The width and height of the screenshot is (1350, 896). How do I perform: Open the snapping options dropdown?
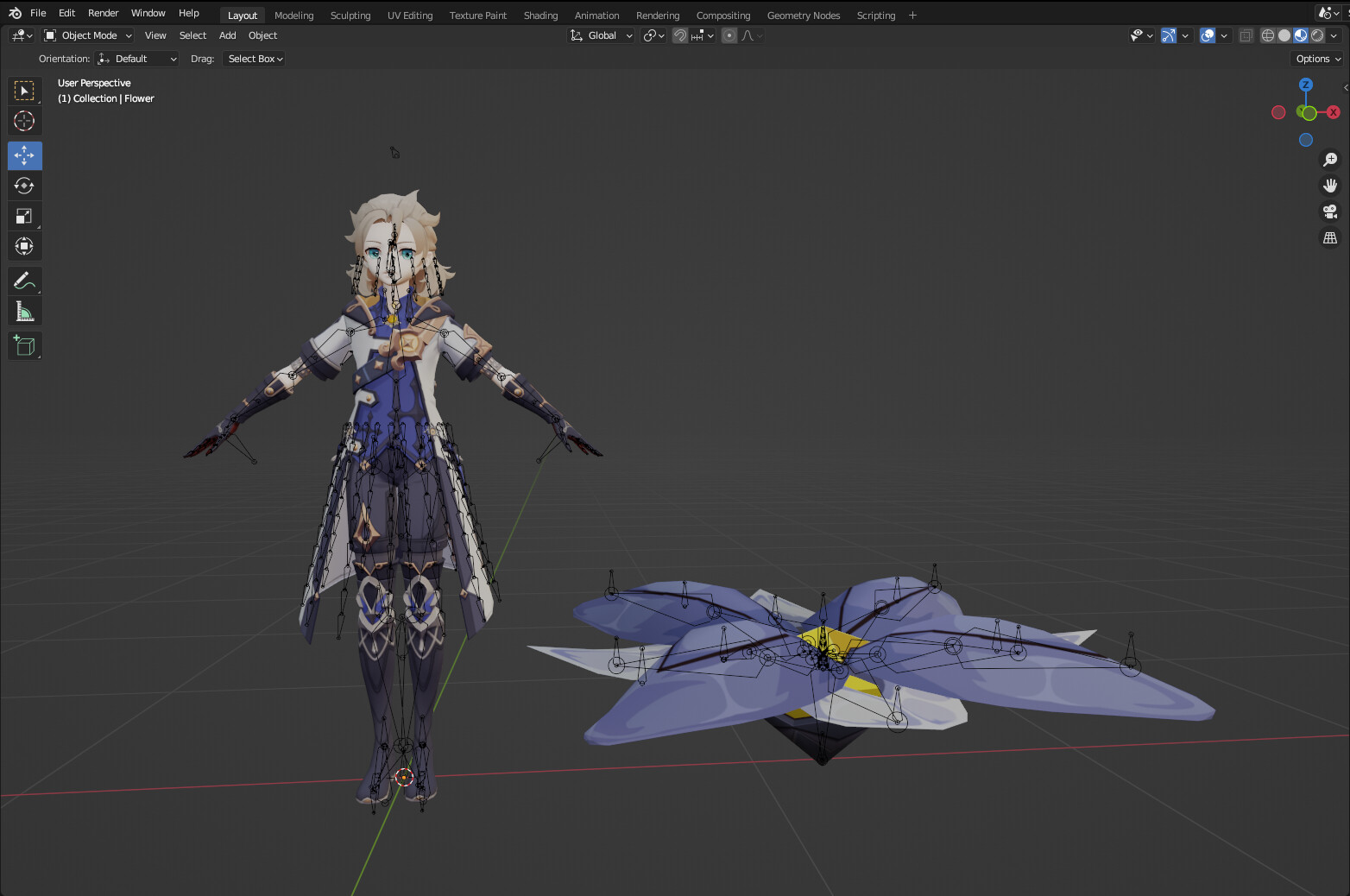[702, 35]
